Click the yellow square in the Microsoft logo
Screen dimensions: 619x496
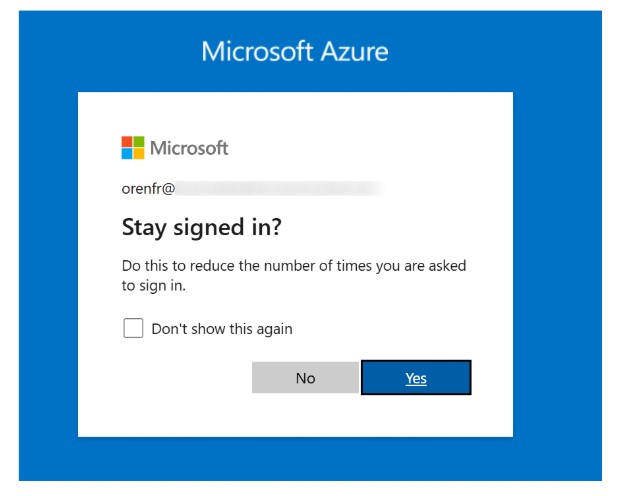(x=139, y=154)
